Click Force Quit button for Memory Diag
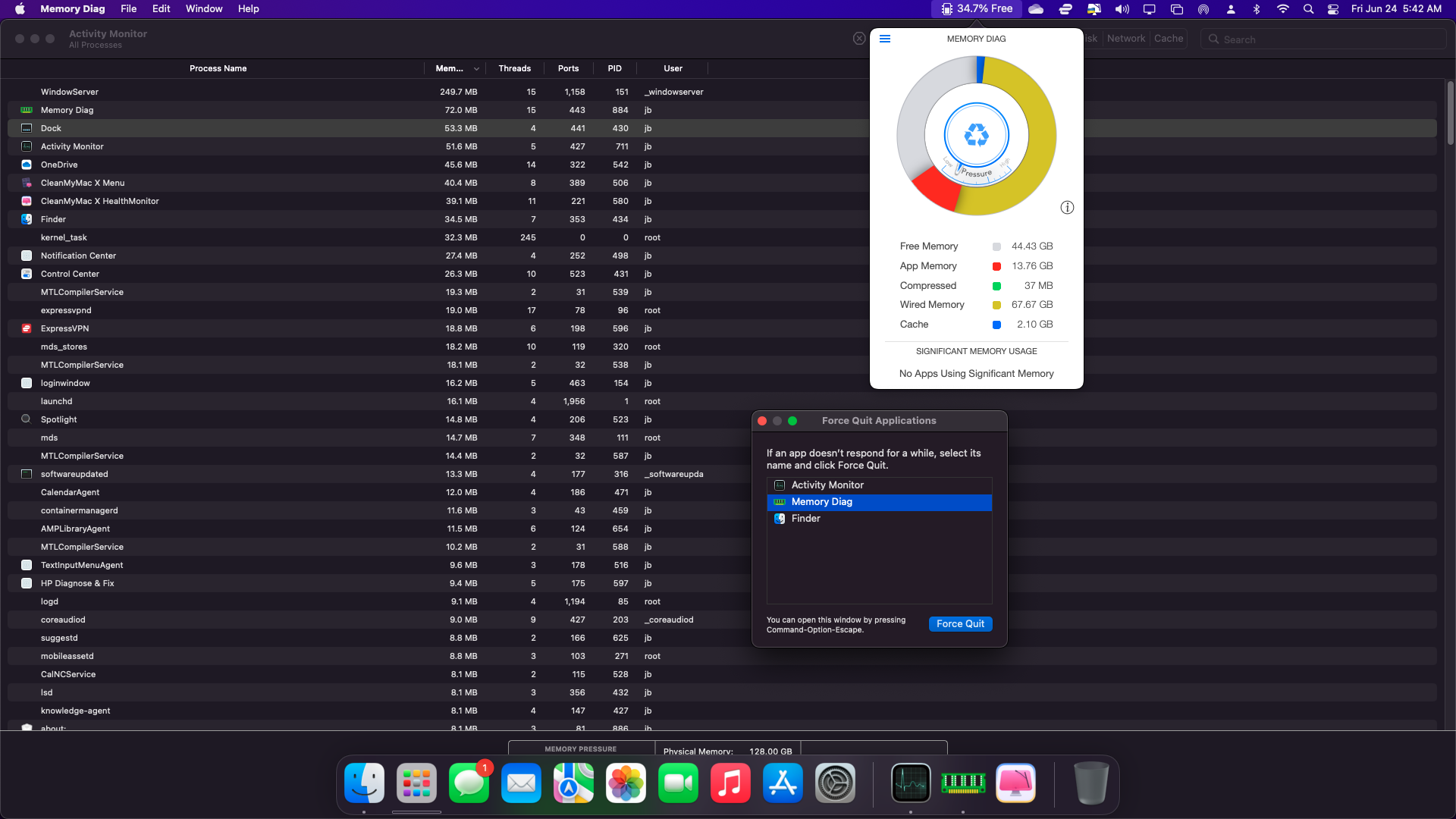Viewport: 1456px width, 819px height. (960, 623)
